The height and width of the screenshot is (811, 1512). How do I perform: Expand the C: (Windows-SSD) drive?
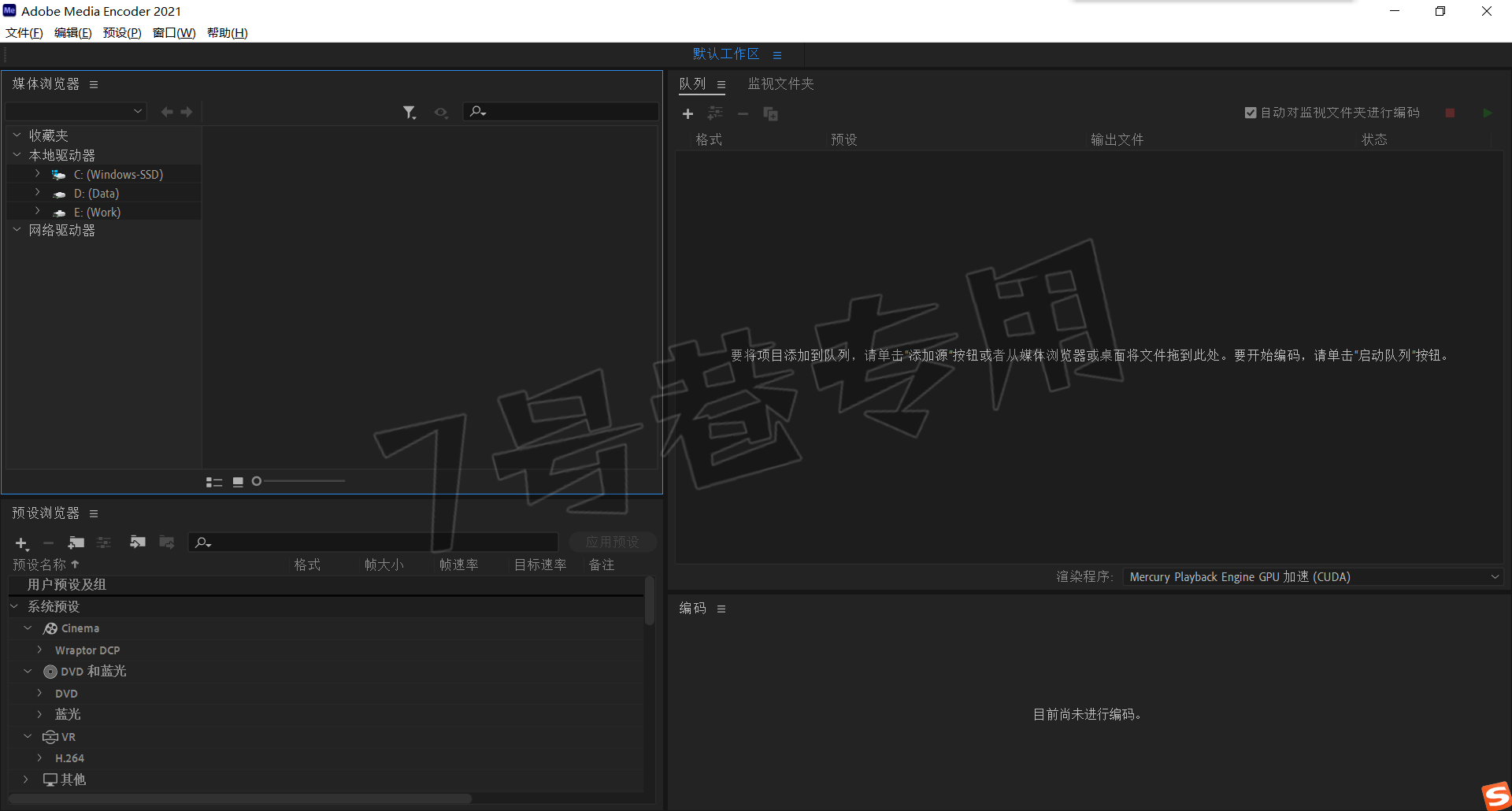(x=37, y=173)
